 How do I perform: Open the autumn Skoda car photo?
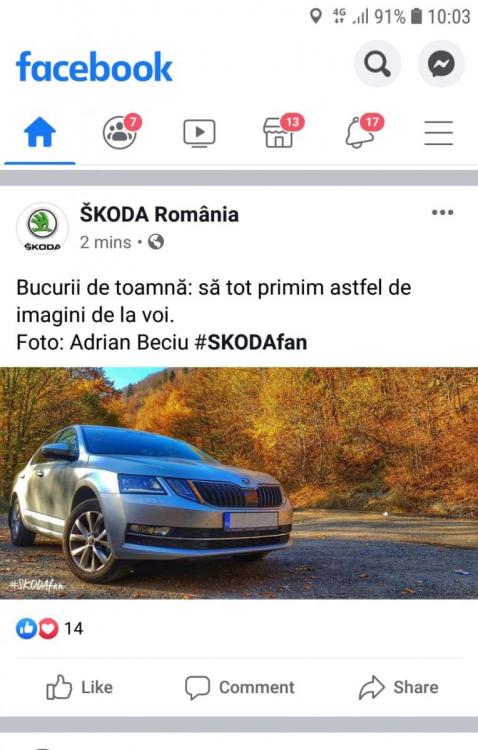239,483
